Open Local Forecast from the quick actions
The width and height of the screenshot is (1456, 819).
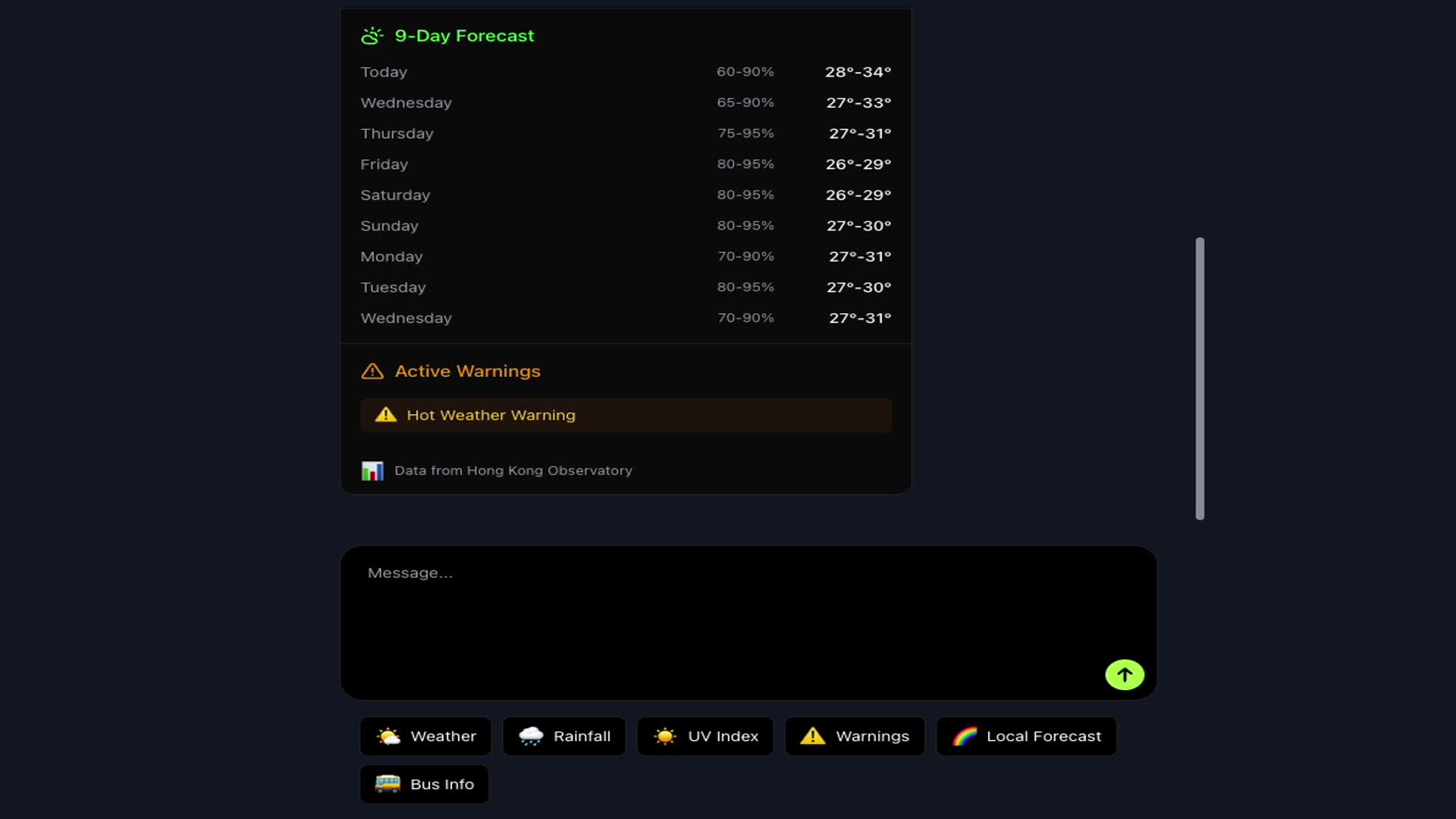1025,736
